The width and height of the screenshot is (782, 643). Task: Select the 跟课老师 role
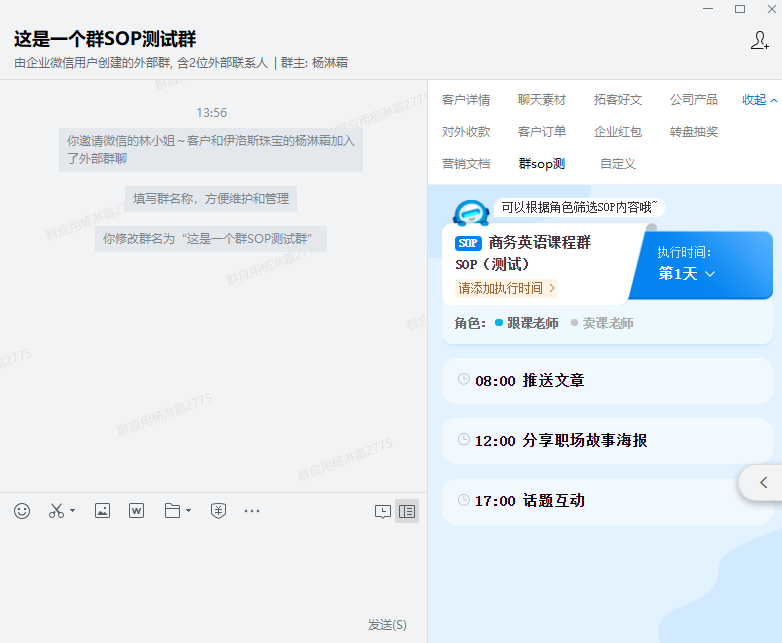[532, 323]
